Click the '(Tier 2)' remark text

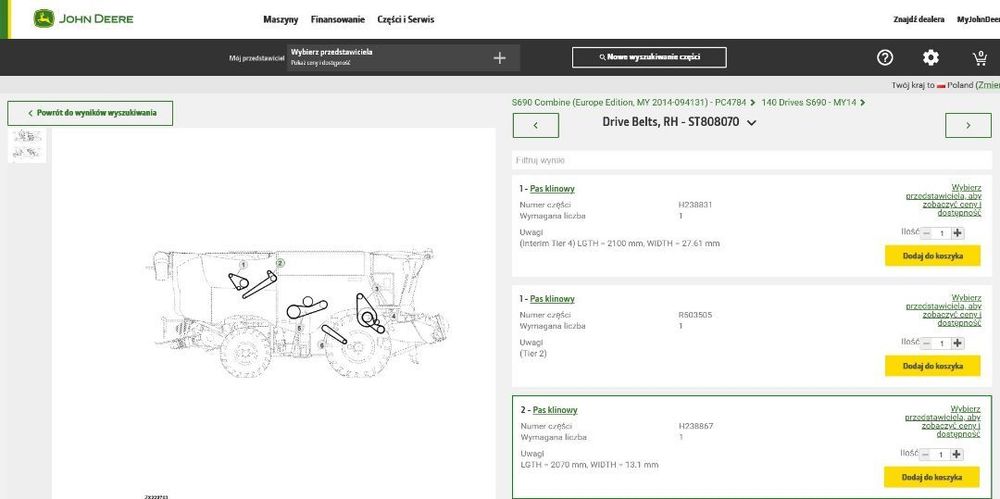(x=533, y=353)
